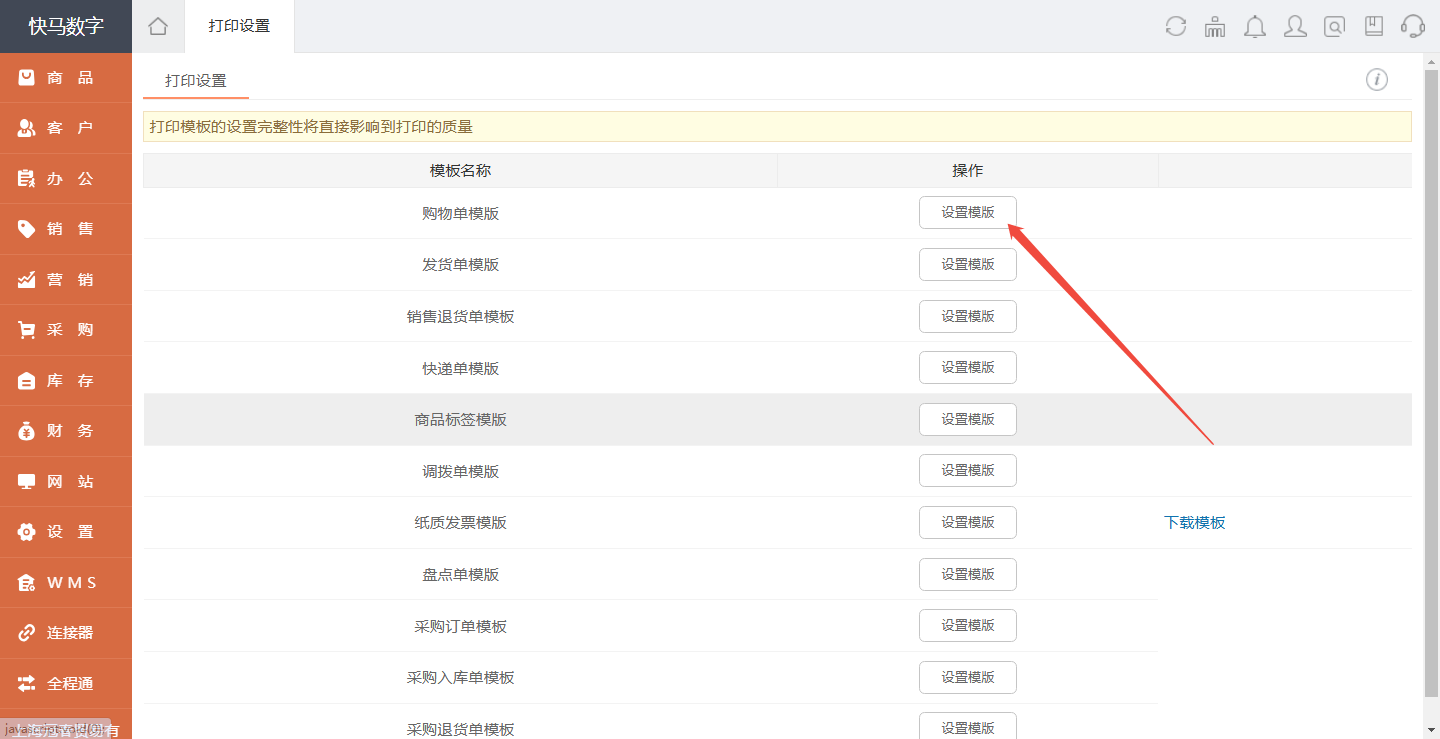
Task: Click the search magnifier icon in header
Action: (x=1334, y=26)
